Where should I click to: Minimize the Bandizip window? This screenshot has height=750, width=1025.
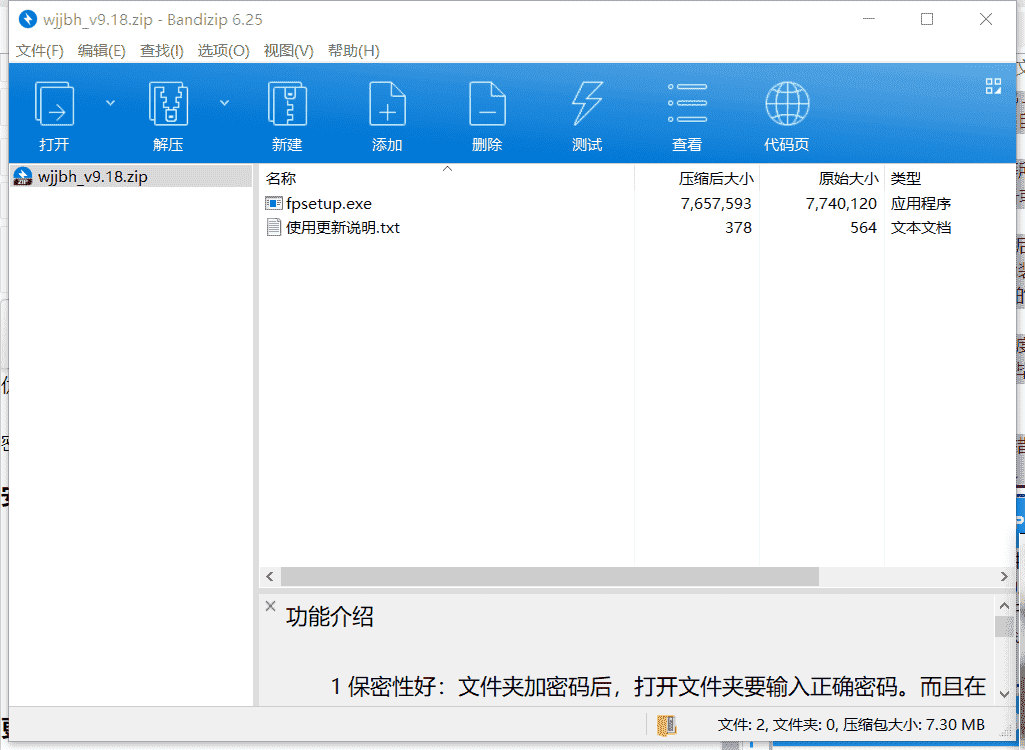pyautogui.click(x=869, y=19)
